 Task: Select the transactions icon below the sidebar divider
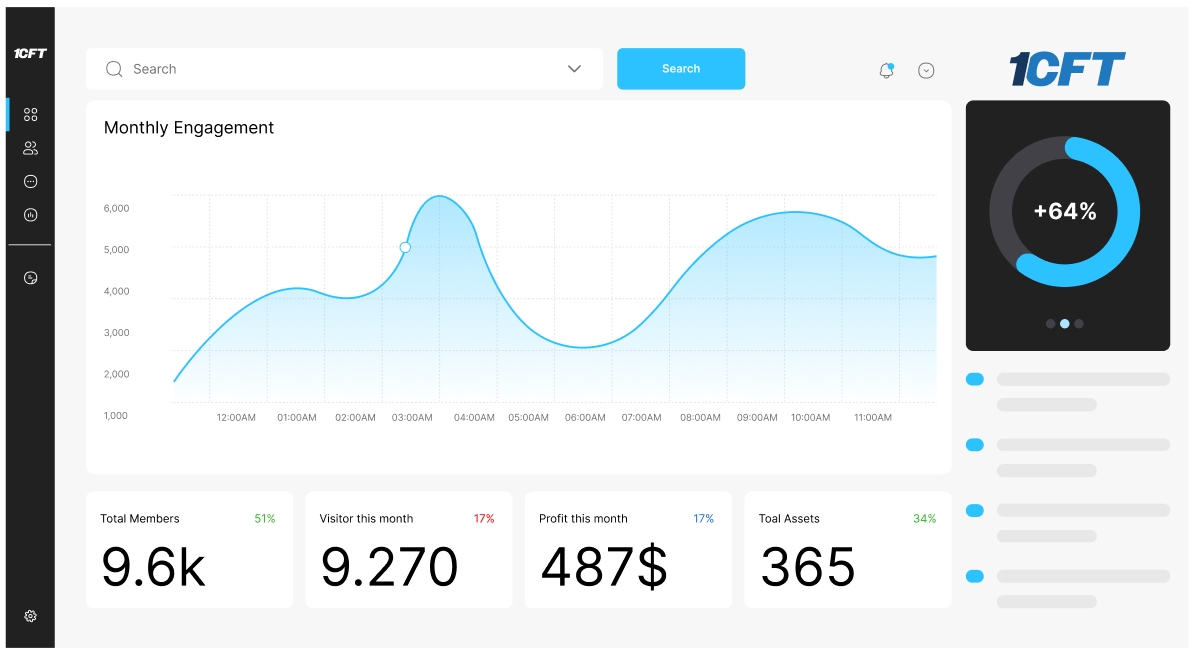[30, 277]
